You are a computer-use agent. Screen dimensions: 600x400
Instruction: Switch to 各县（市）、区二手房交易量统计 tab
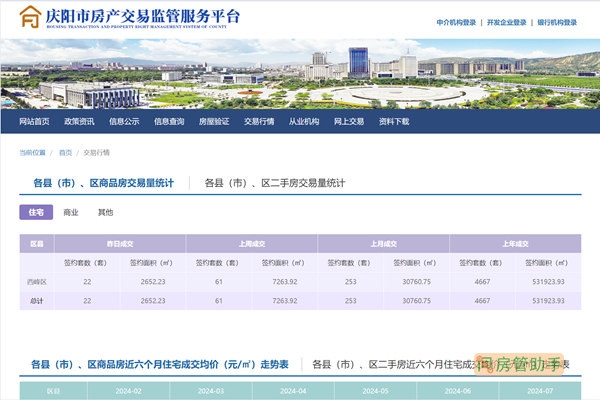(275, 183)
